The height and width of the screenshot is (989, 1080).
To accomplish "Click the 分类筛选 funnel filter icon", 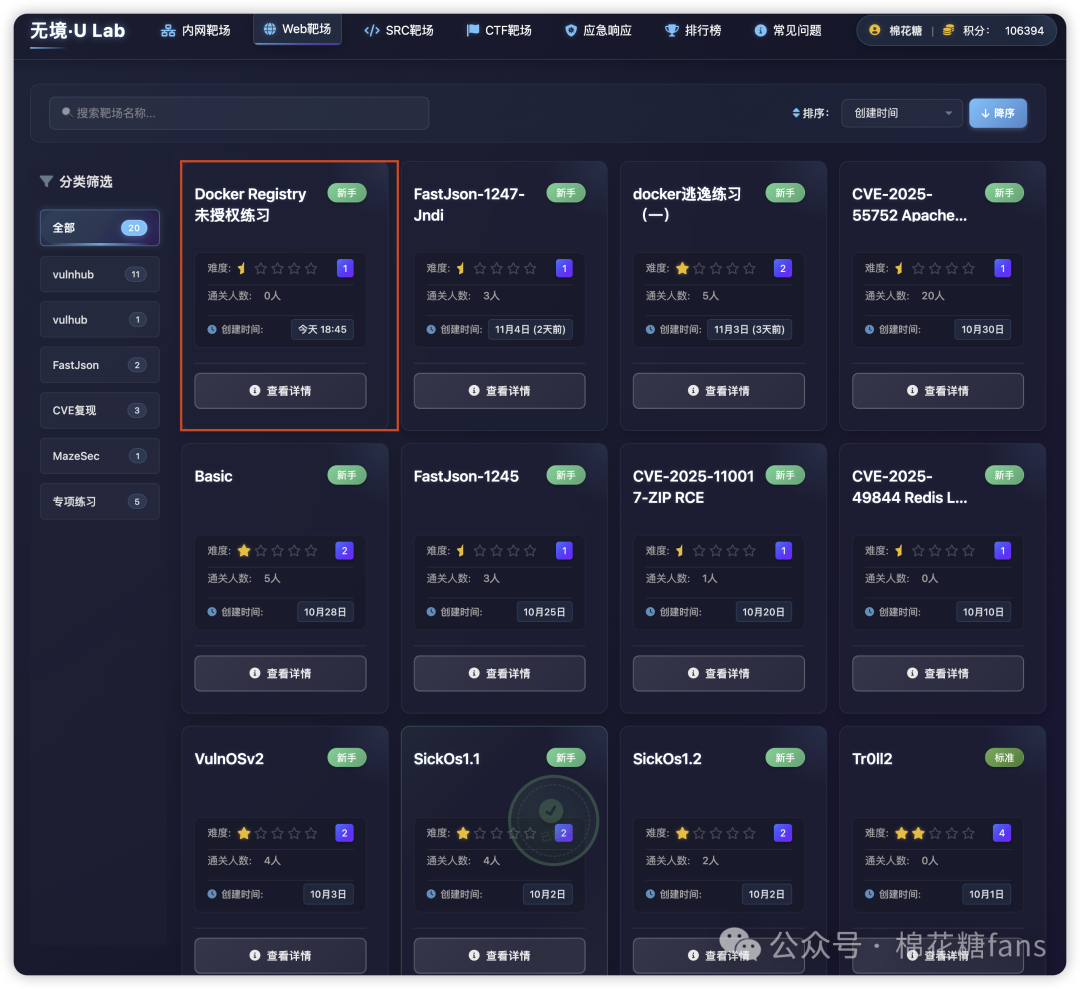I will coord(46,182).
